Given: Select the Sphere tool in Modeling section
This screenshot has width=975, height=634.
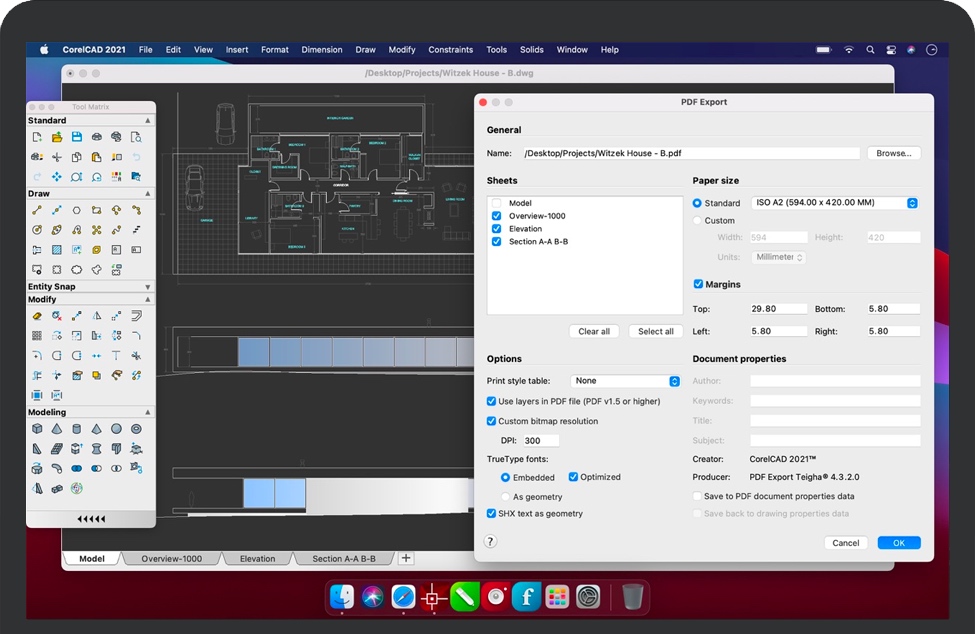Looking at the screenshot, I should [x=116, y=429].
